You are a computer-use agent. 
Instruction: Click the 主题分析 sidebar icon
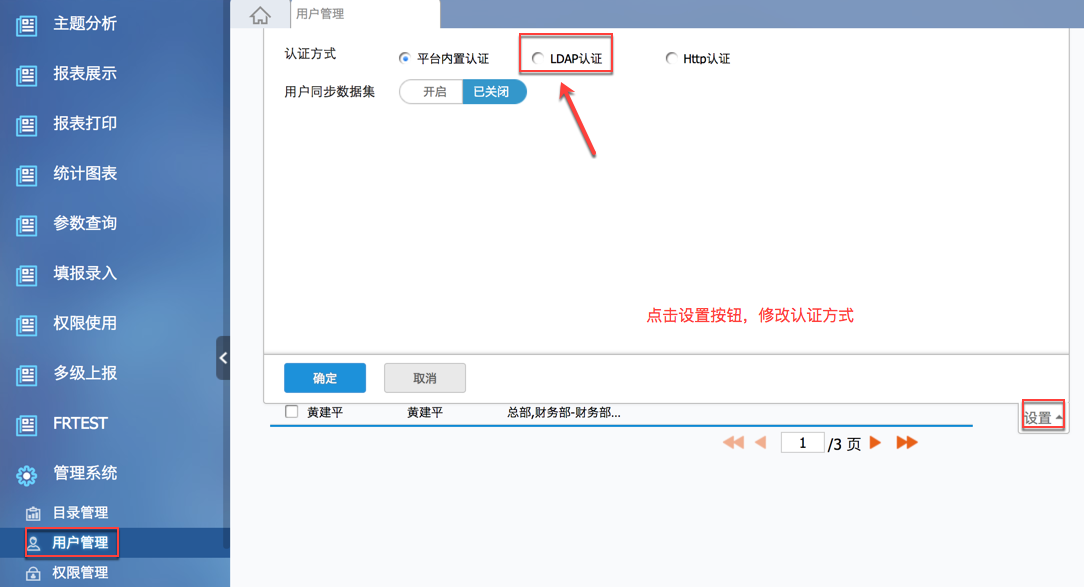point(26,26)
